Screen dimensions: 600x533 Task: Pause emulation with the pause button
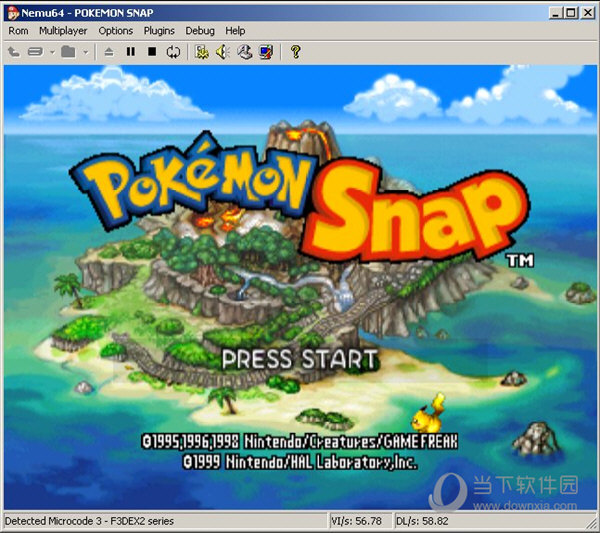pos(131,52)
